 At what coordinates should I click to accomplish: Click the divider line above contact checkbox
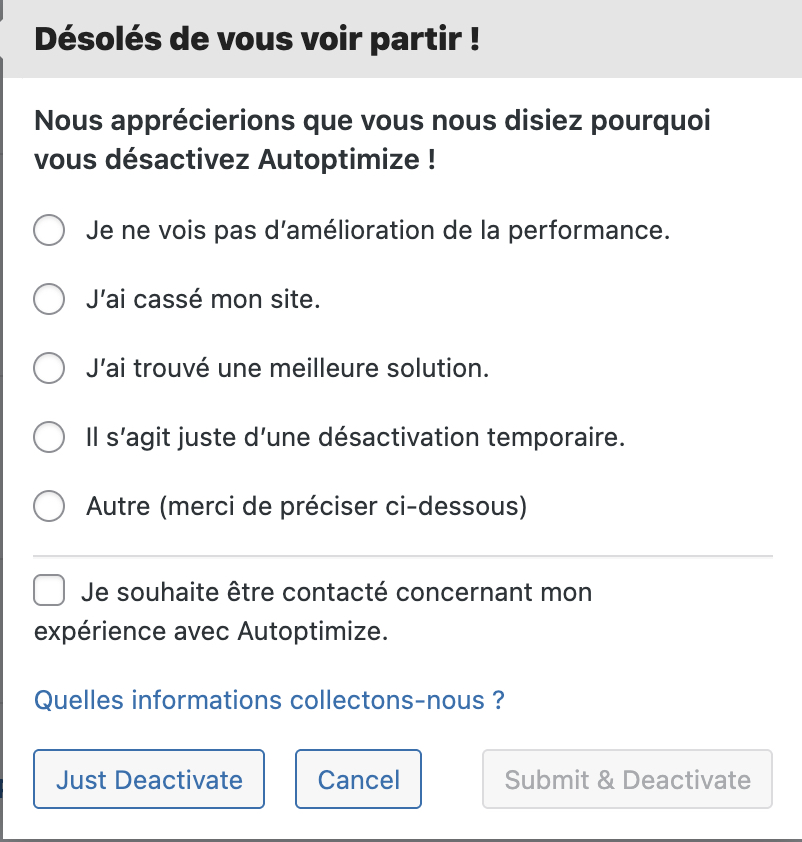(x=403, y=556)
